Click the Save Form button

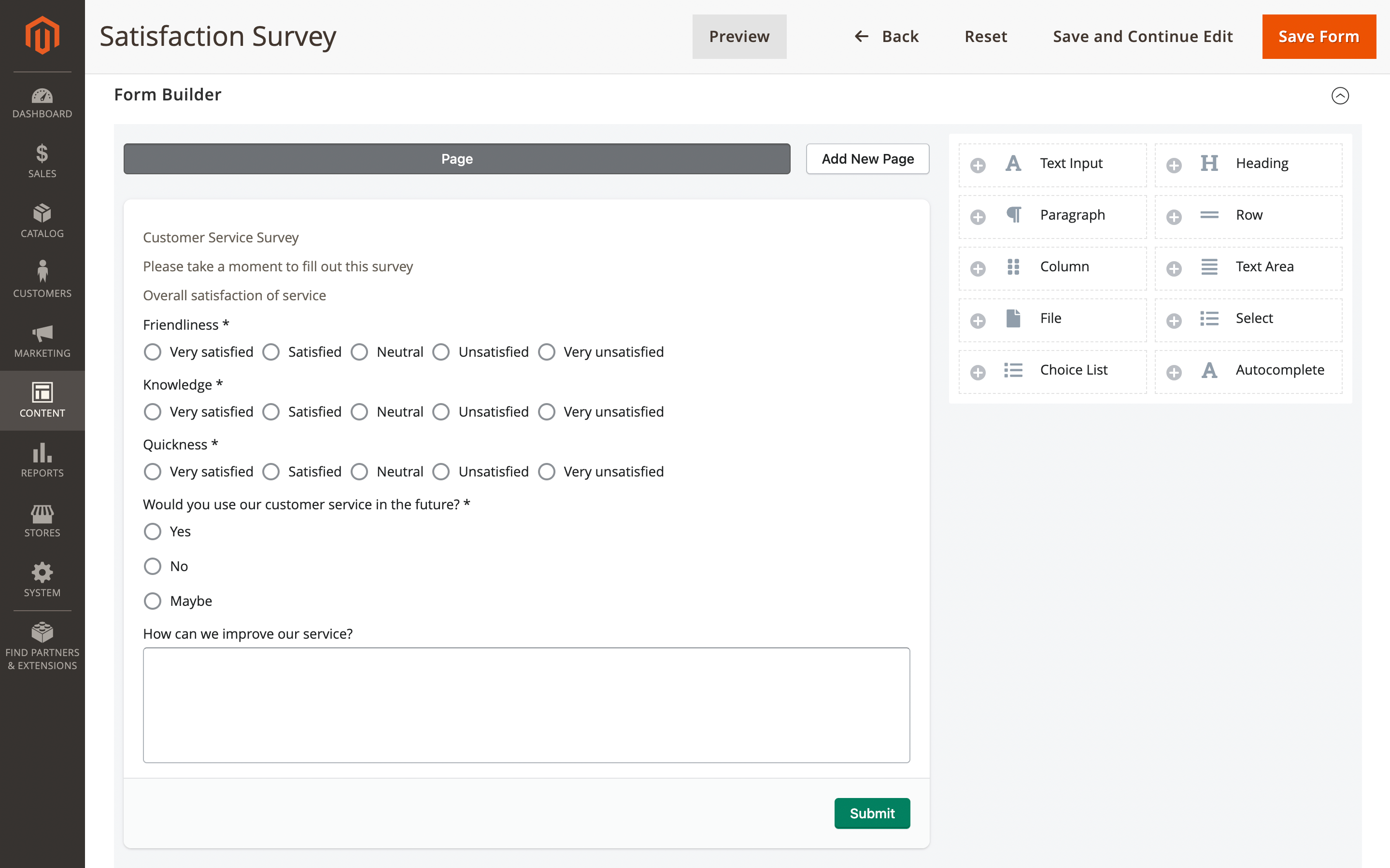click(1318, 37)
